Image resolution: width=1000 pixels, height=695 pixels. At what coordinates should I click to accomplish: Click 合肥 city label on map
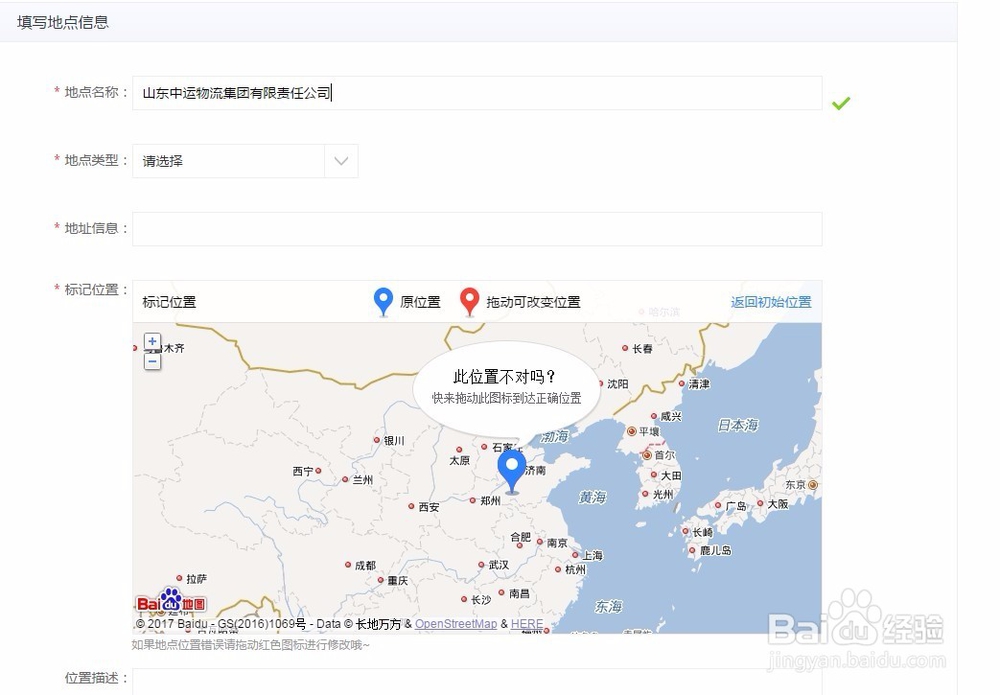[x=520, y=537]
